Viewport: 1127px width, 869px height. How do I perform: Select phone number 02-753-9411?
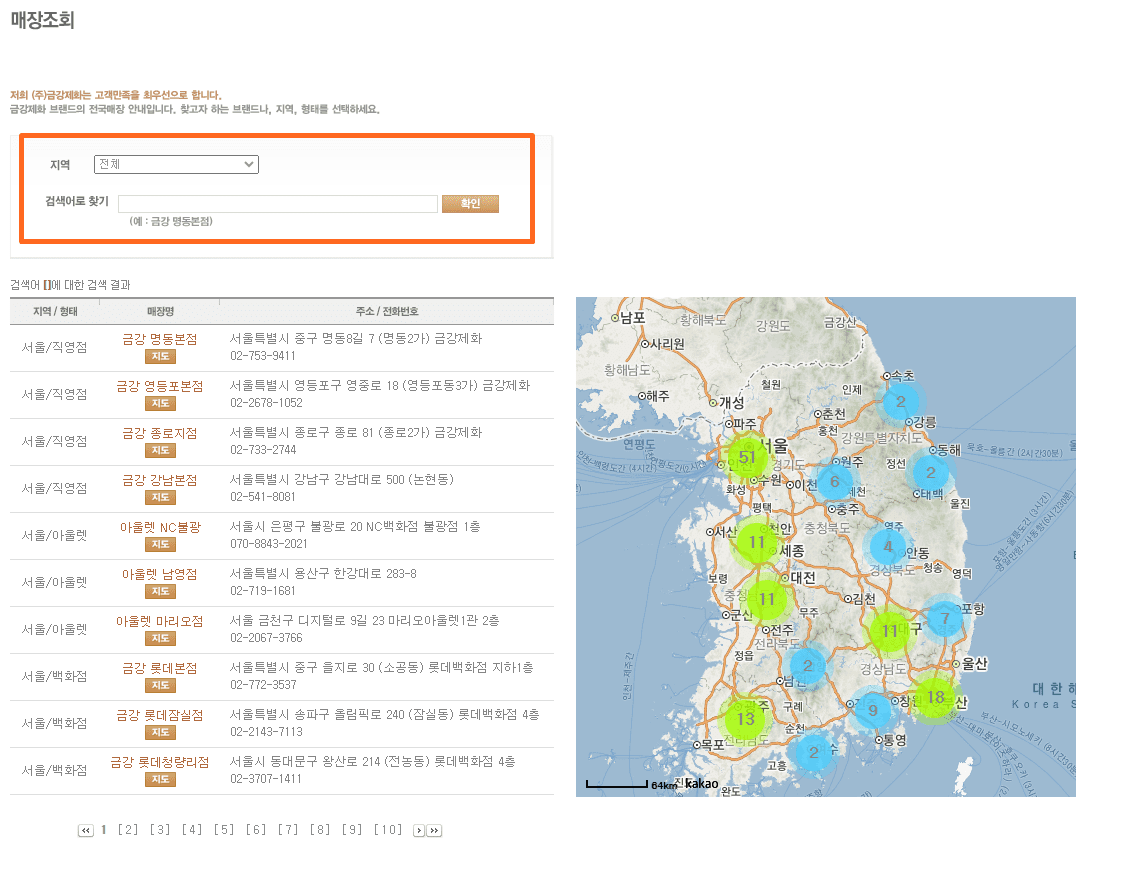(x=262, y=356)
